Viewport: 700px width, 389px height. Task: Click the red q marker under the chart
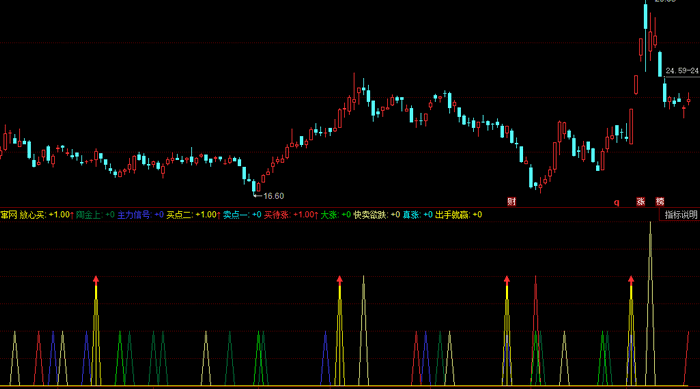coord(617,202)
